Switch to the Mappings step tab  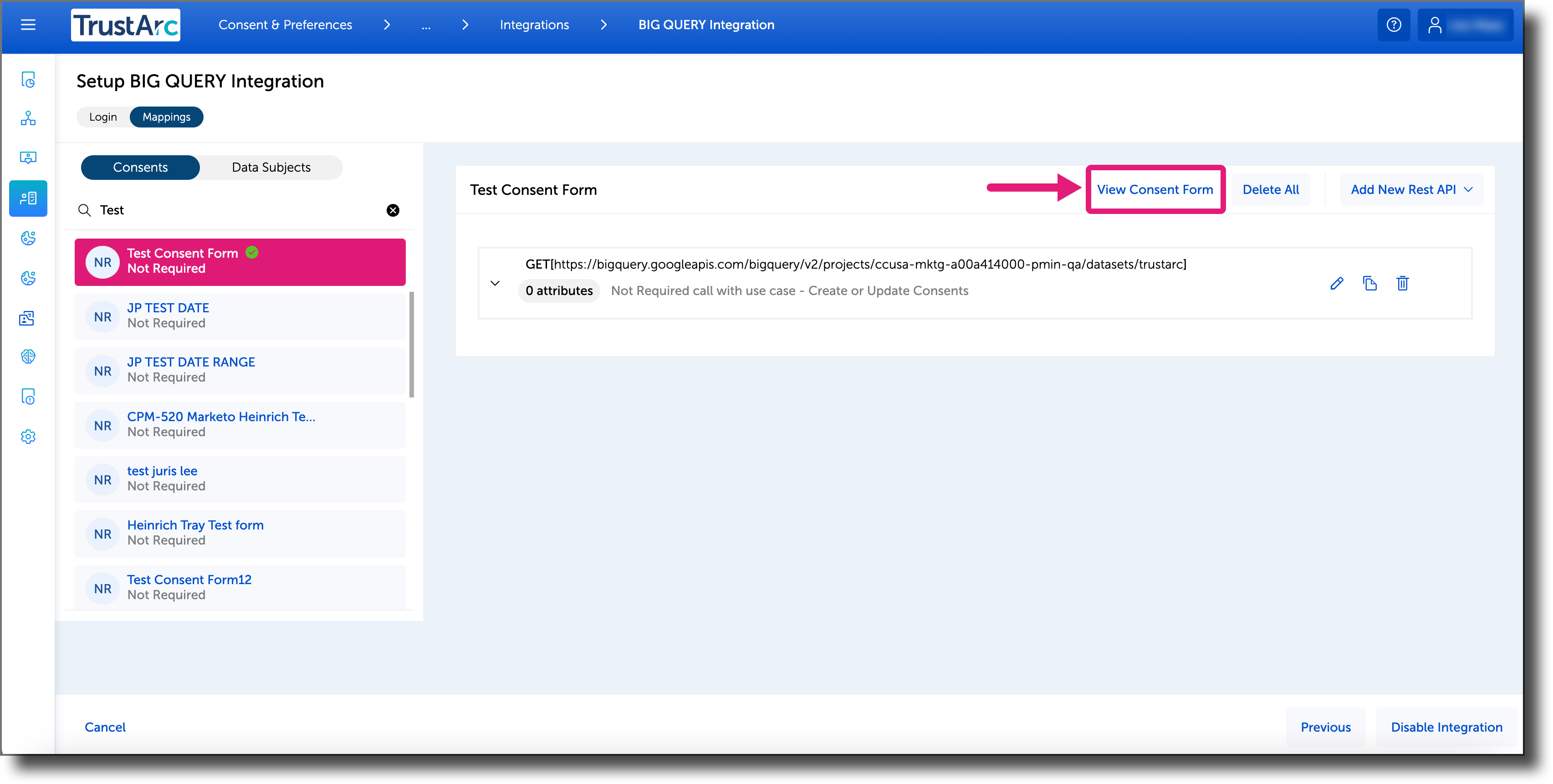(x=166, y=117)
